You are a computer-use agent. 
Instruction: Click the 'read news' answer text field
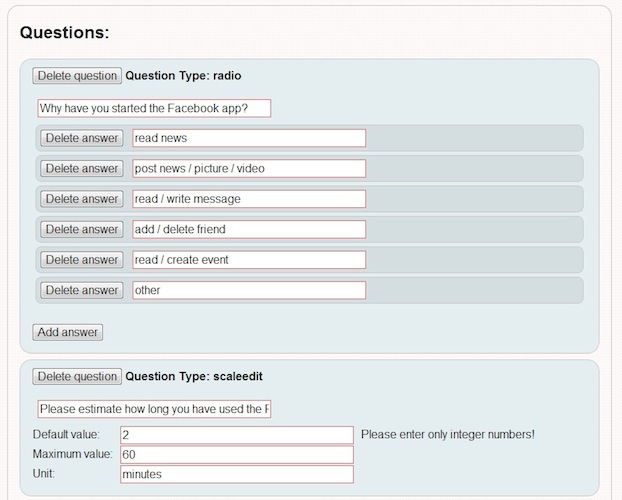(x=249, y=138)
